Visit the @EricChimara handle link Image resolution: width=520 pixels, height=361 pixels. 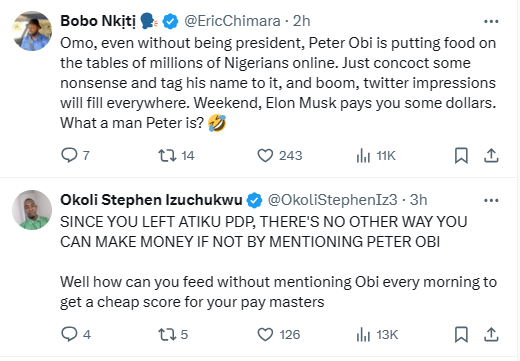[232, 21]
